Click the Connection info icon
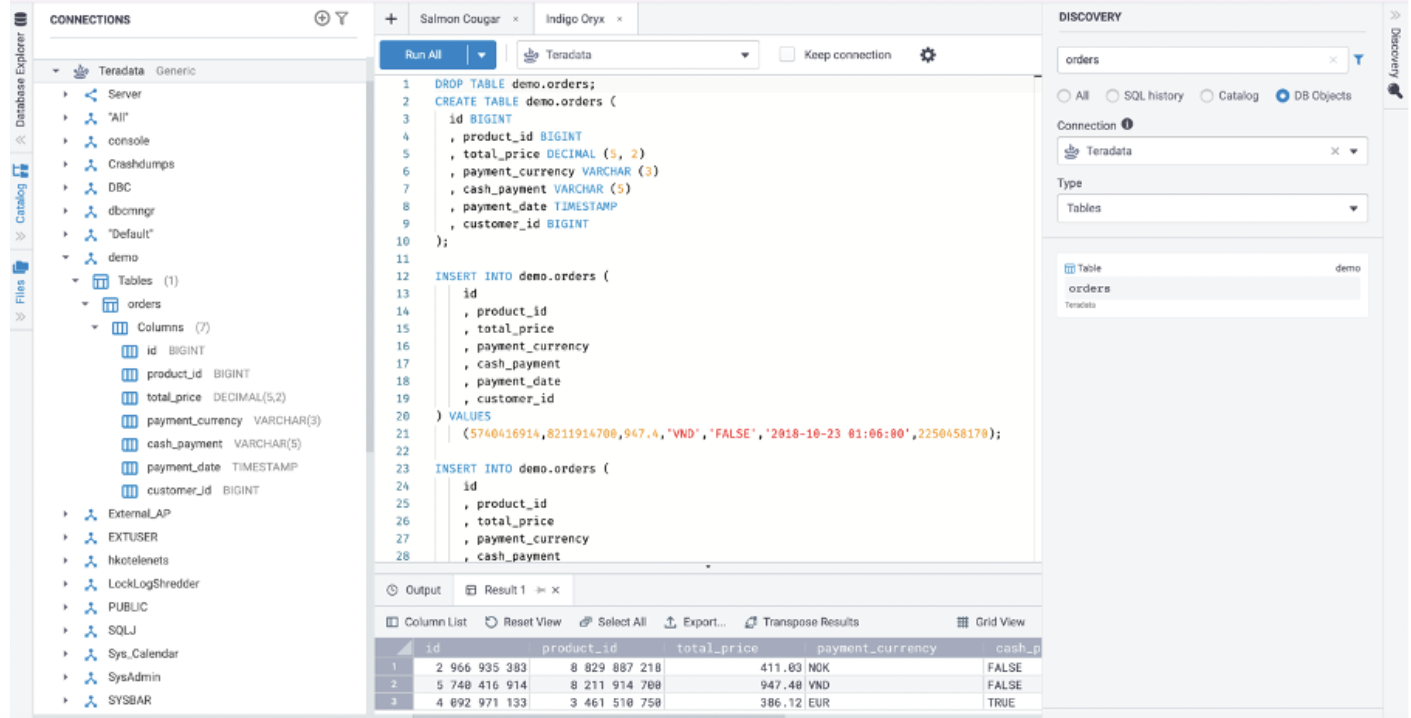The height and width of the screenshot is (718, 1411). pos(1127,125)
